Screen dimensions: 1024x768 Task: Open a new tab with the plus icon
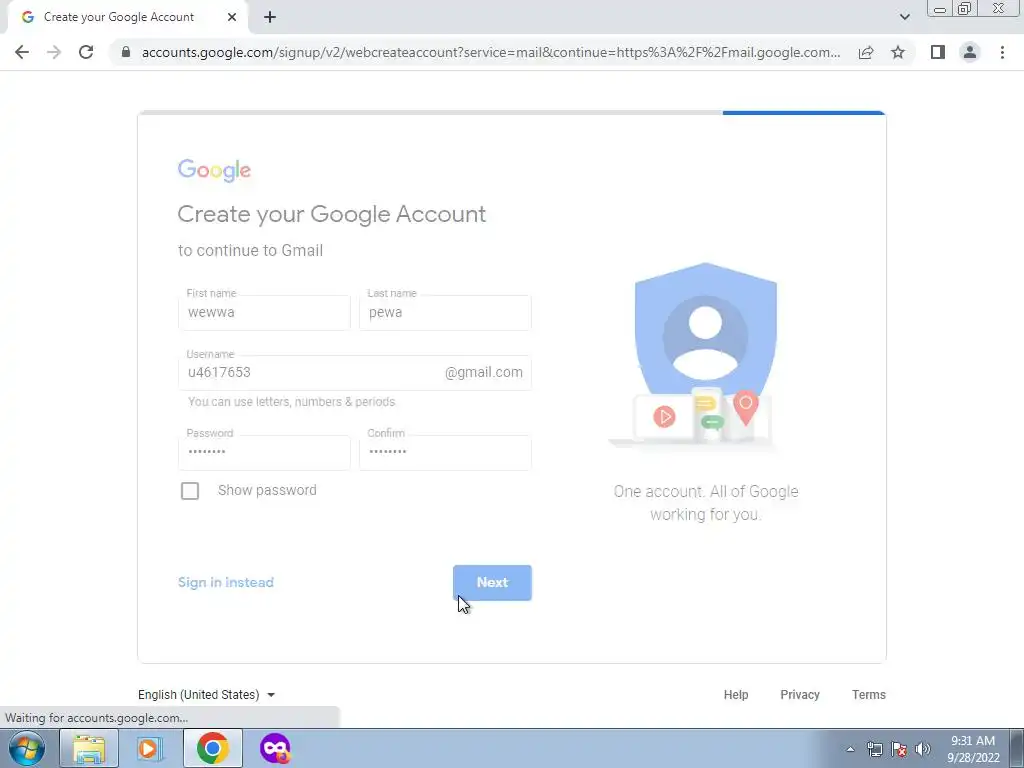[x=270, y=17]
